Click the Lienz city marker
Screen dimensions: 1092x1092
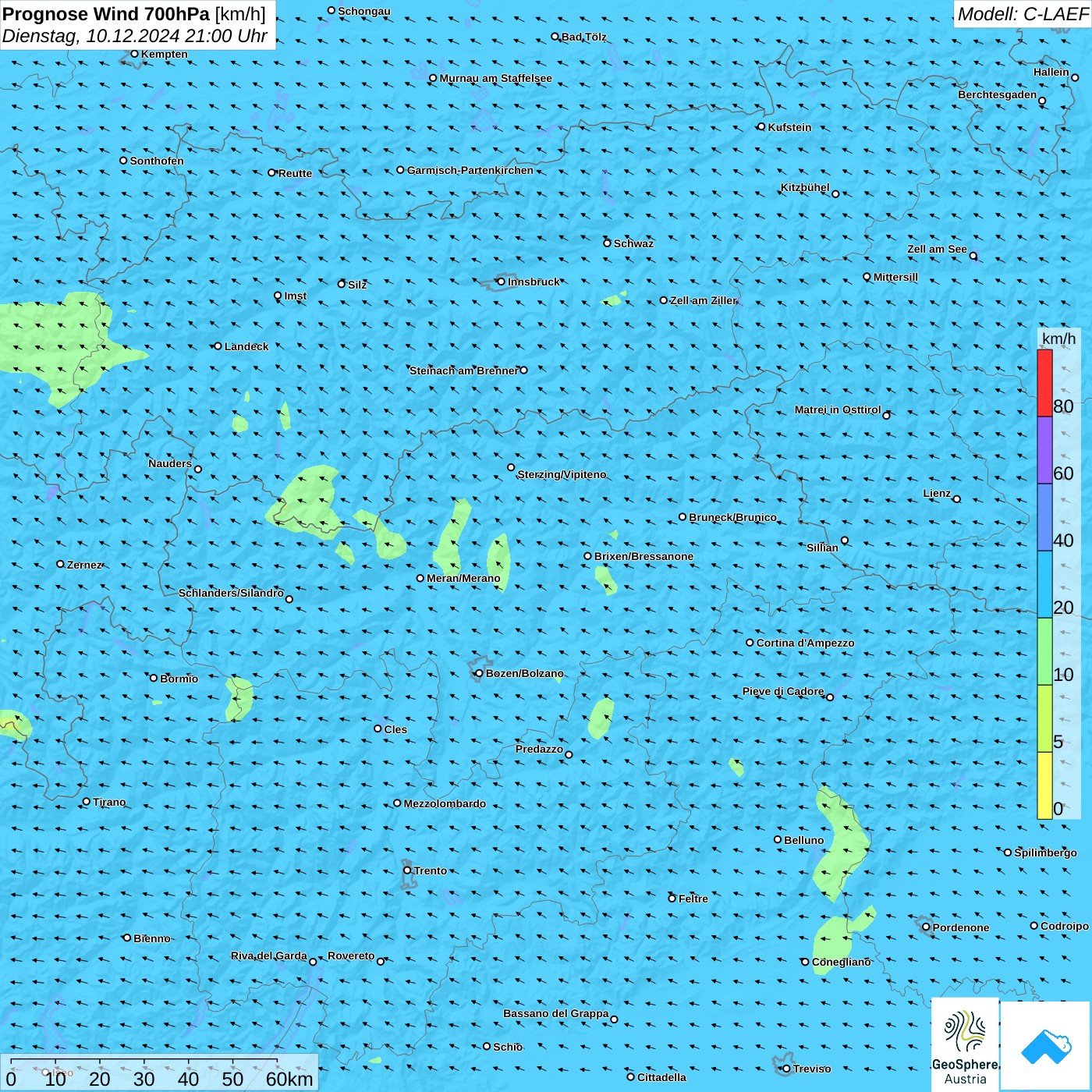(x=957, y=499)
